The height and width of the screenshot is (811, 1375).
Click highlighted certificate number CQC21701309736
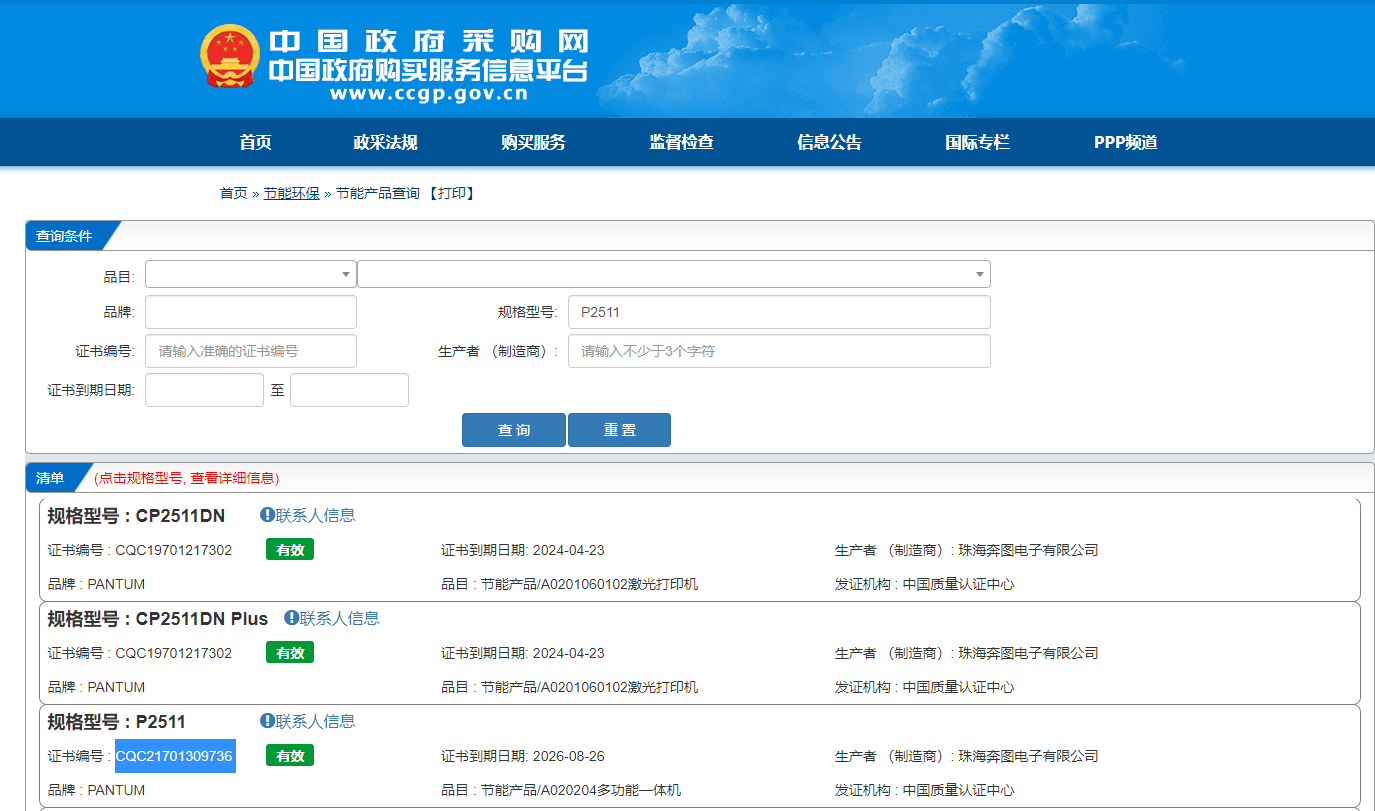[x=175, y=756]
